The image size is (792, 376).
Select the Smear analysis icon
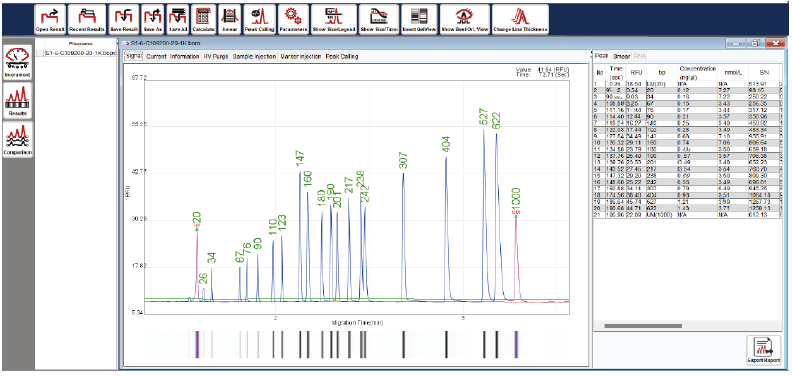230,19
